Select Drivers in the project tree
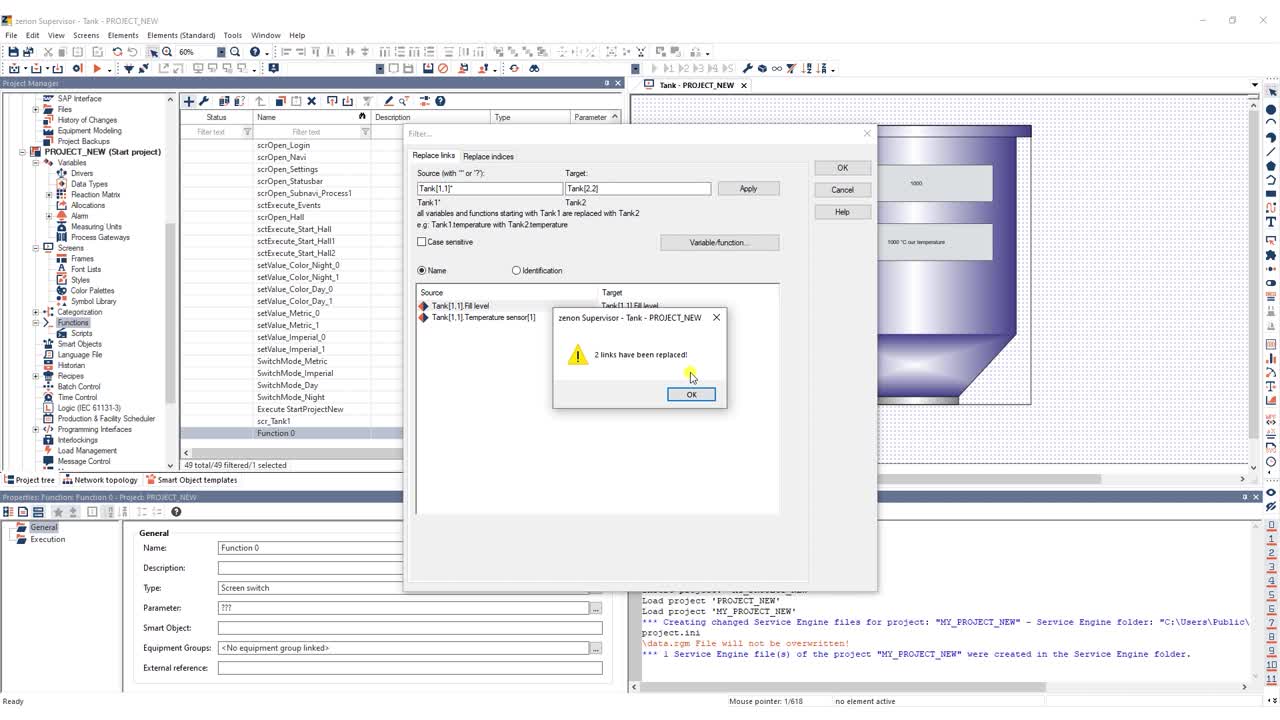 (x=82, y=173)
